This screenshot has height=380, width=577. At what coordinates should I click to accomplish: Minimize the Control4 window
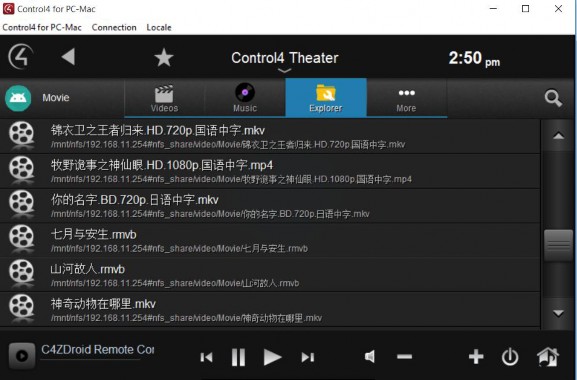(493, 8)
